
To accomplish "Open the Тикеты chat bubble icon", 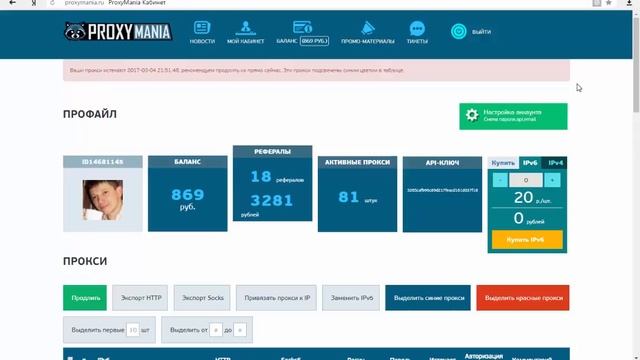I will [x=417, y=29].
